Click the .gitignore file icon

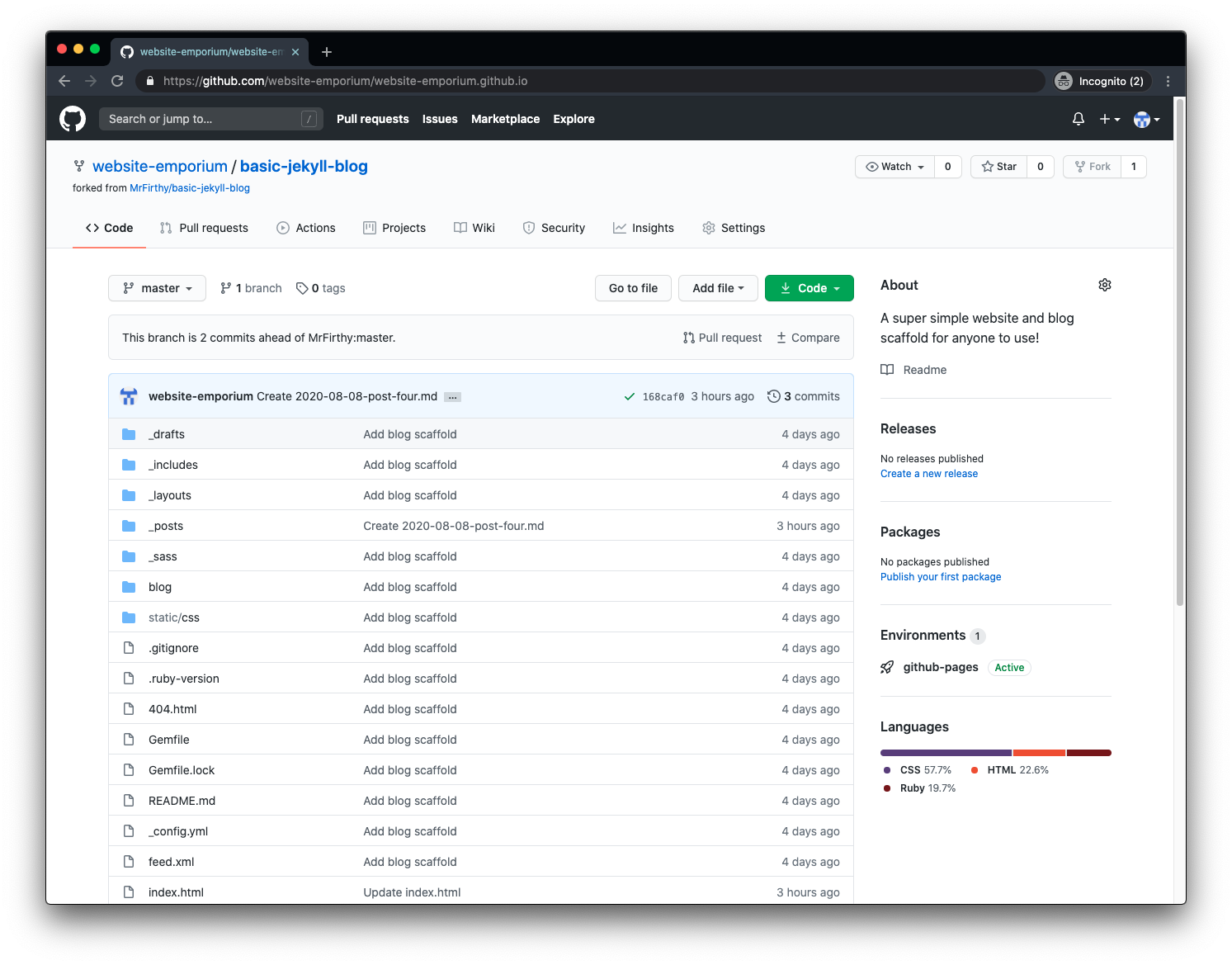[x=129, y=648]
